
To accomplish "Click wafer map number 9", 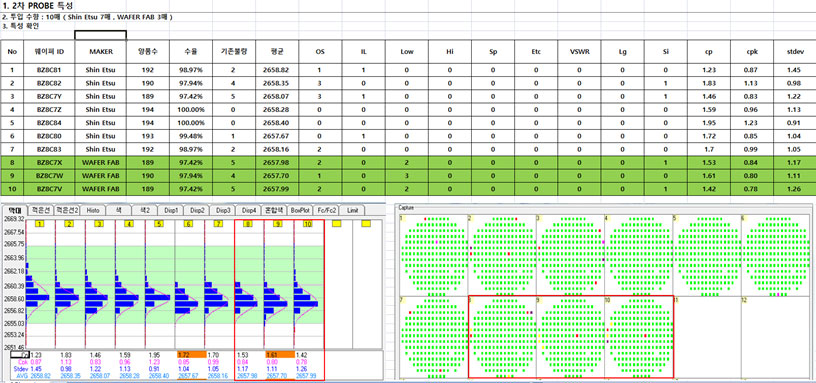I will tap(569, 336).
